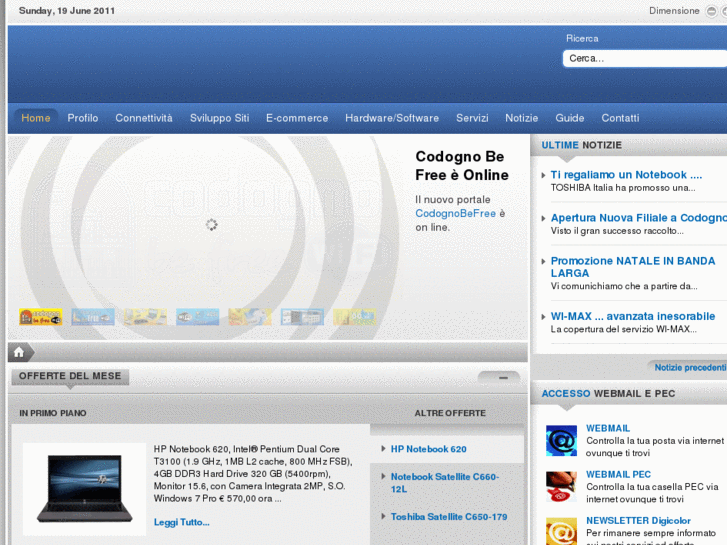Open the Profilo menu item
Viewport: 727px width, 545px height.
coord(83,118)
